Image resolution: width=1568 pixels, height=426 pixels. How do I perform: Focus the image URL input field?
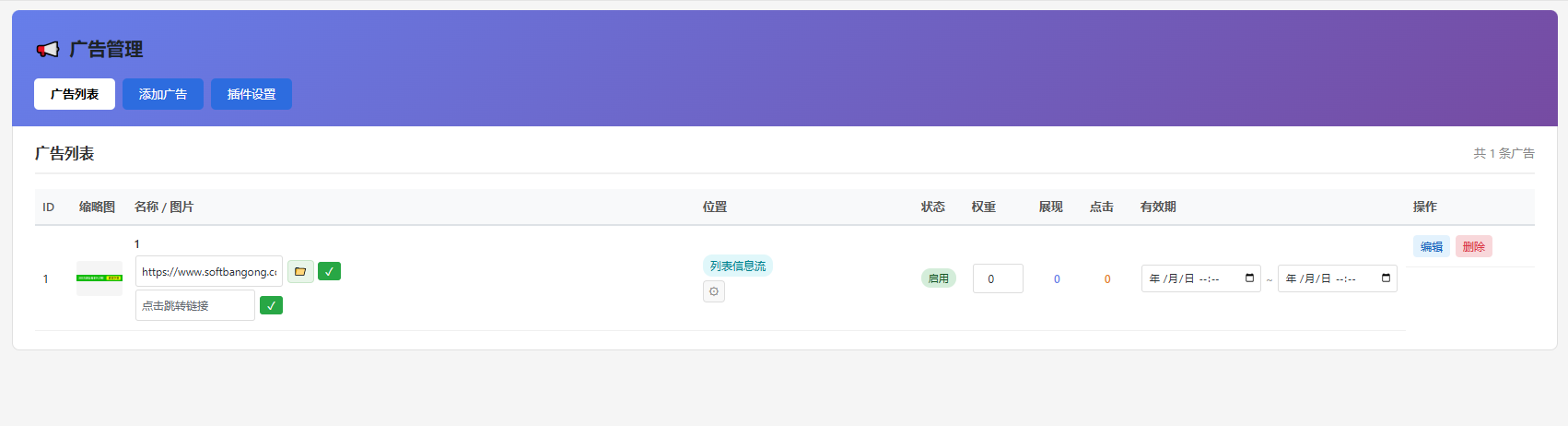click(209, 271)
